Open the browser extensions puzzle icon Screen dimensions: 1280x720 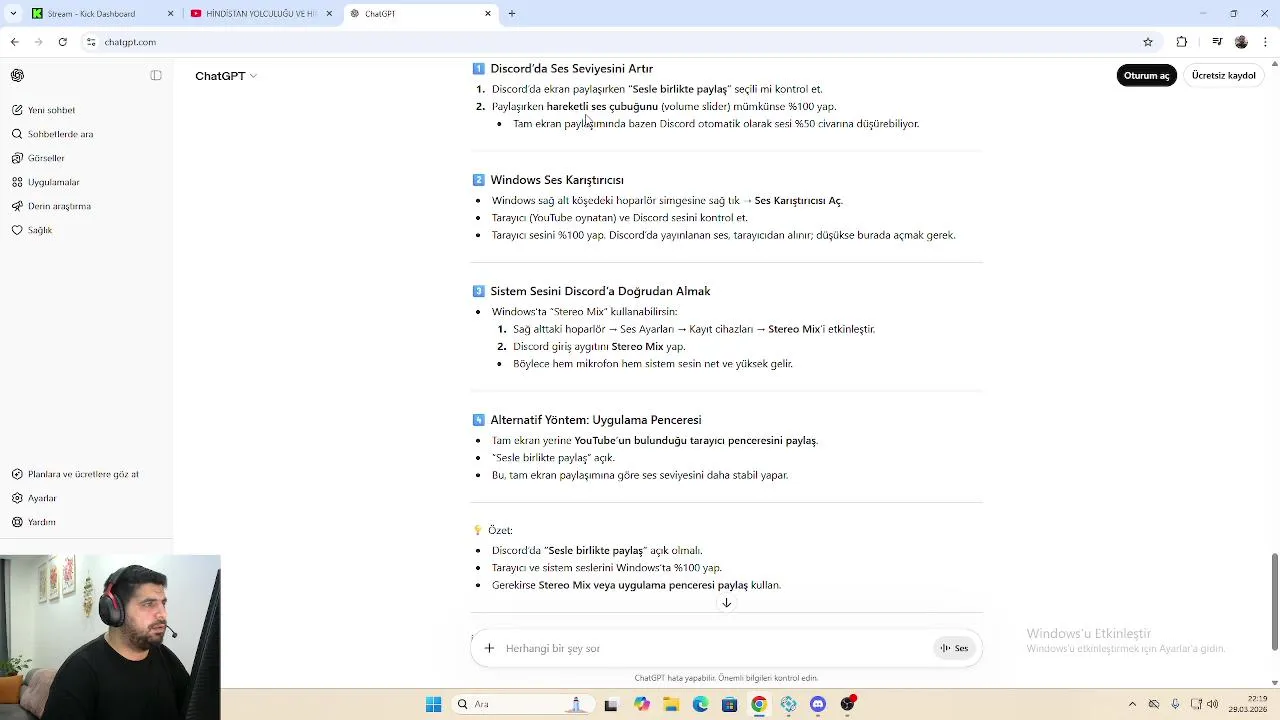click(1182, 42)
